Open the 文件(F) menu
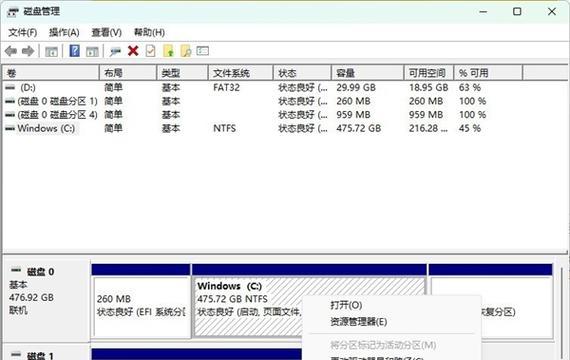 tap(23, 32)
